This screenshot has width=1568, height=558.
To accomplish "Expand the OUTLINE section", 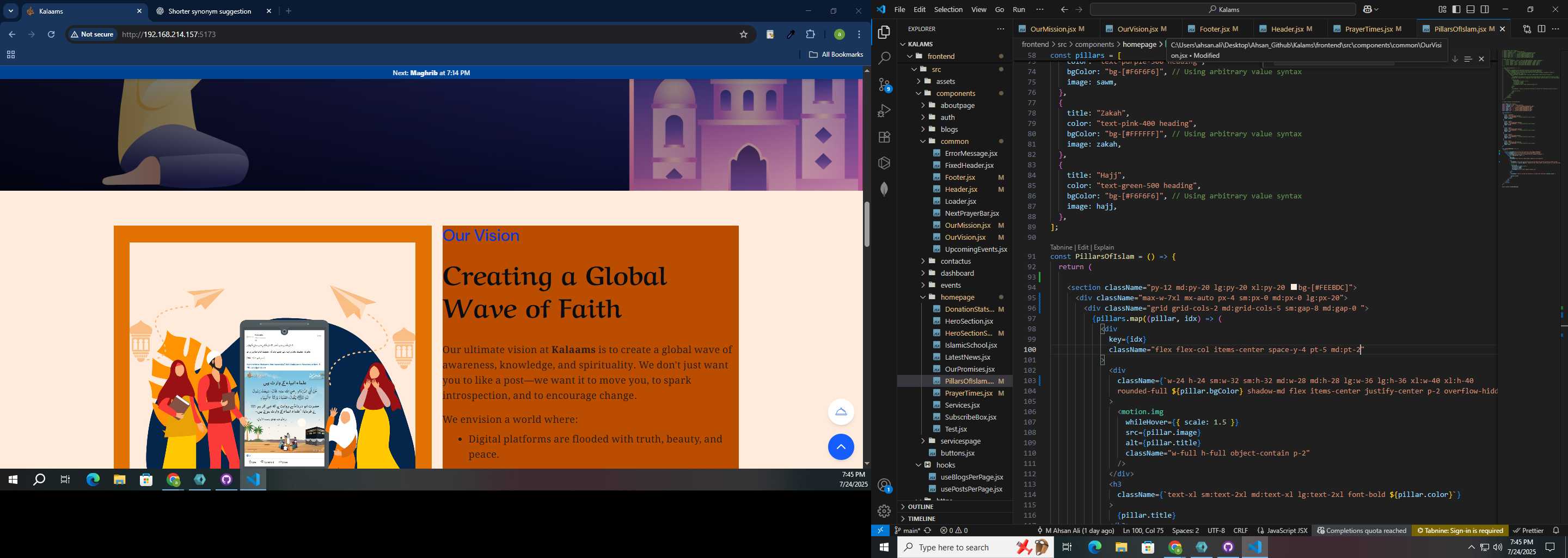I will (954, 507).
